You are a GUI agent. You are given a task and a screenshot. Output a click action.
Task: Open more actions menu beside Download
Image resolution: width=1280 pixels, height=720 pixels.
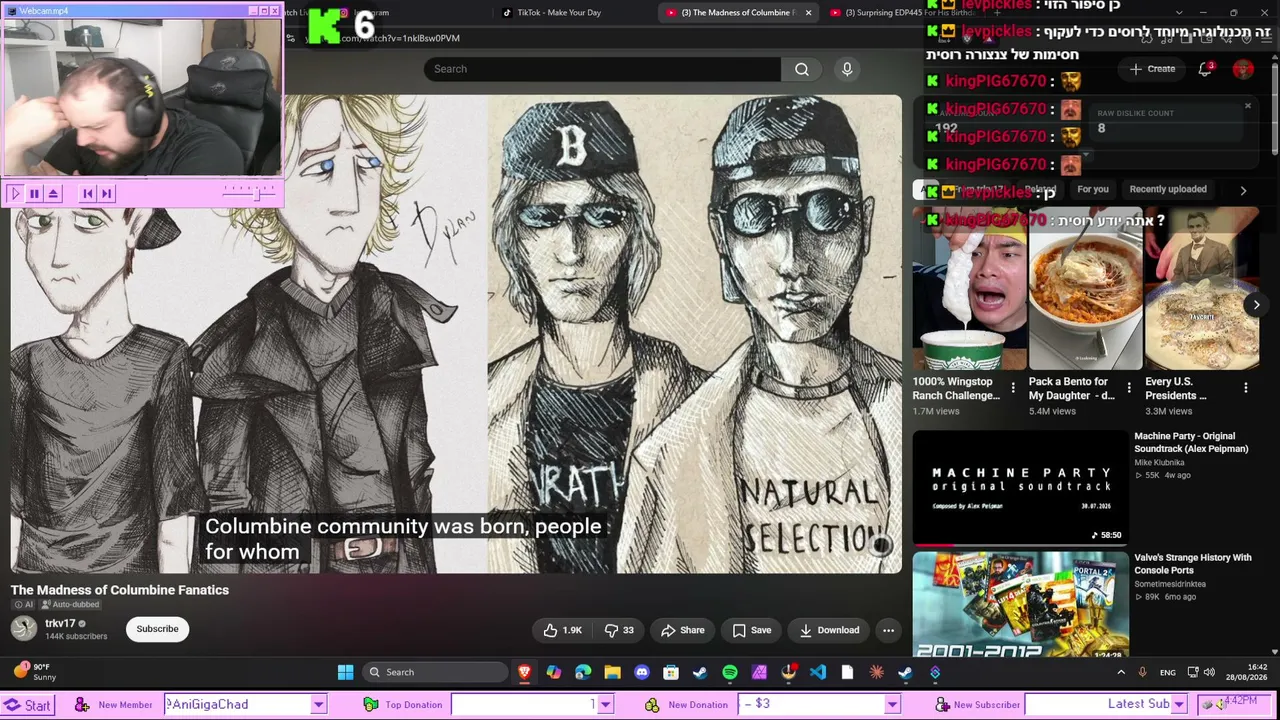888,630
